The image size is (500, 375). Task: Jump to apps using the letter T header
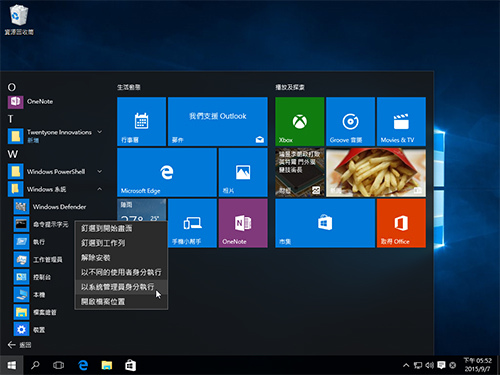point(11,119)
